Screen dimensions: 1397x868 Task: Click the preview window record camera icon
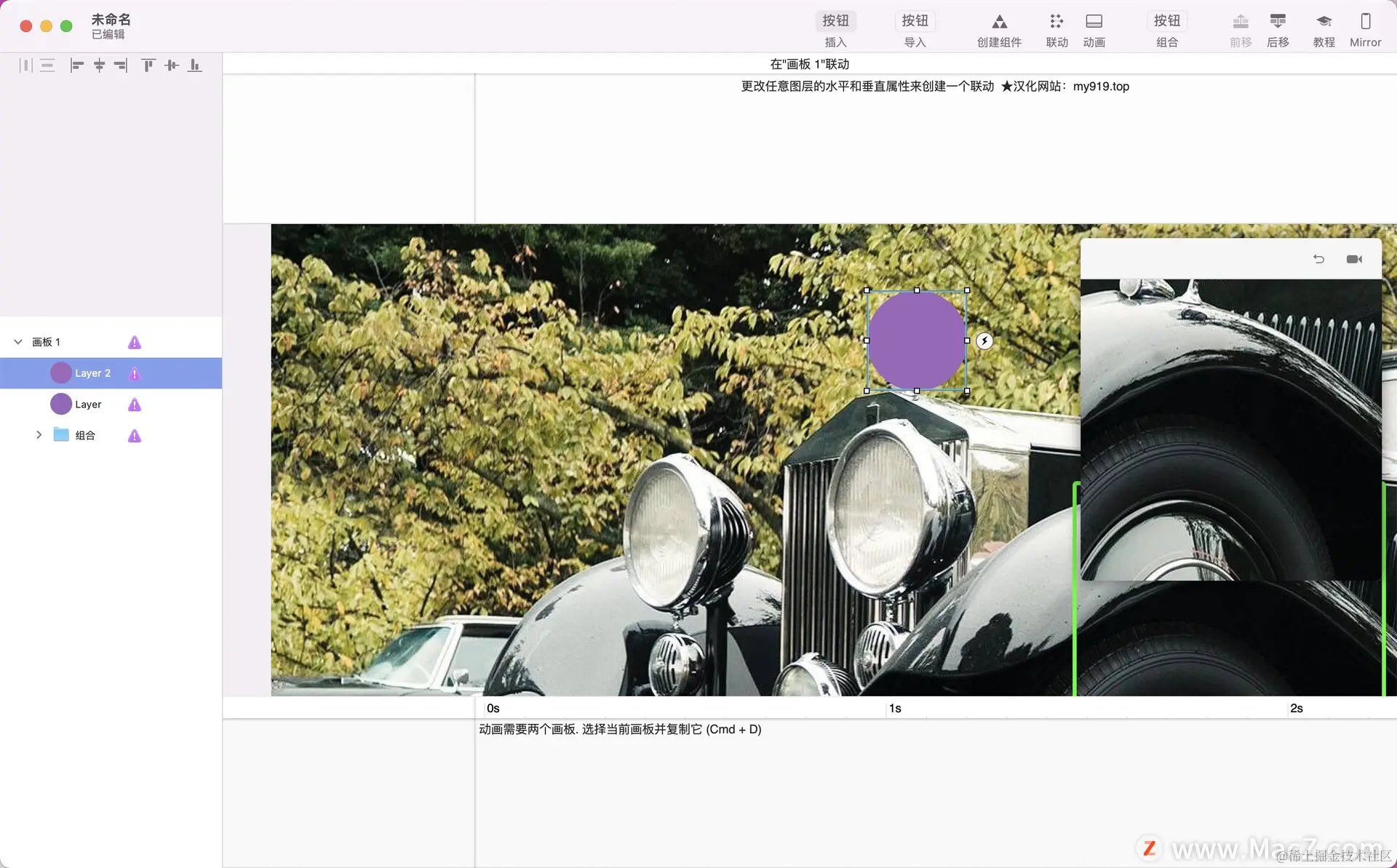[x=1353, y=259]
